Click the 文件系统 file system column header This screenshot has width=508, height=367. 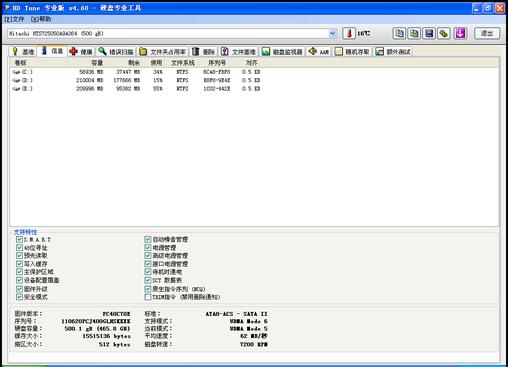pos(183,63)
